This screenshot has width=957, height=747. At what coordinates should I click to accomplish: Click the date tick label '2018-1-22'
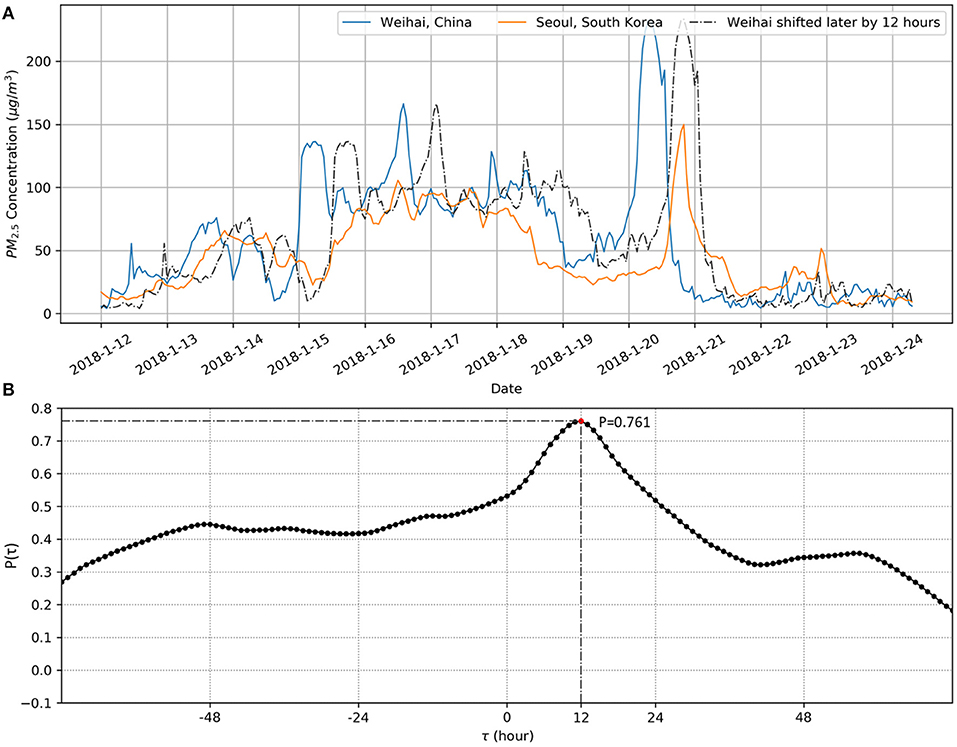click(760, 354)
